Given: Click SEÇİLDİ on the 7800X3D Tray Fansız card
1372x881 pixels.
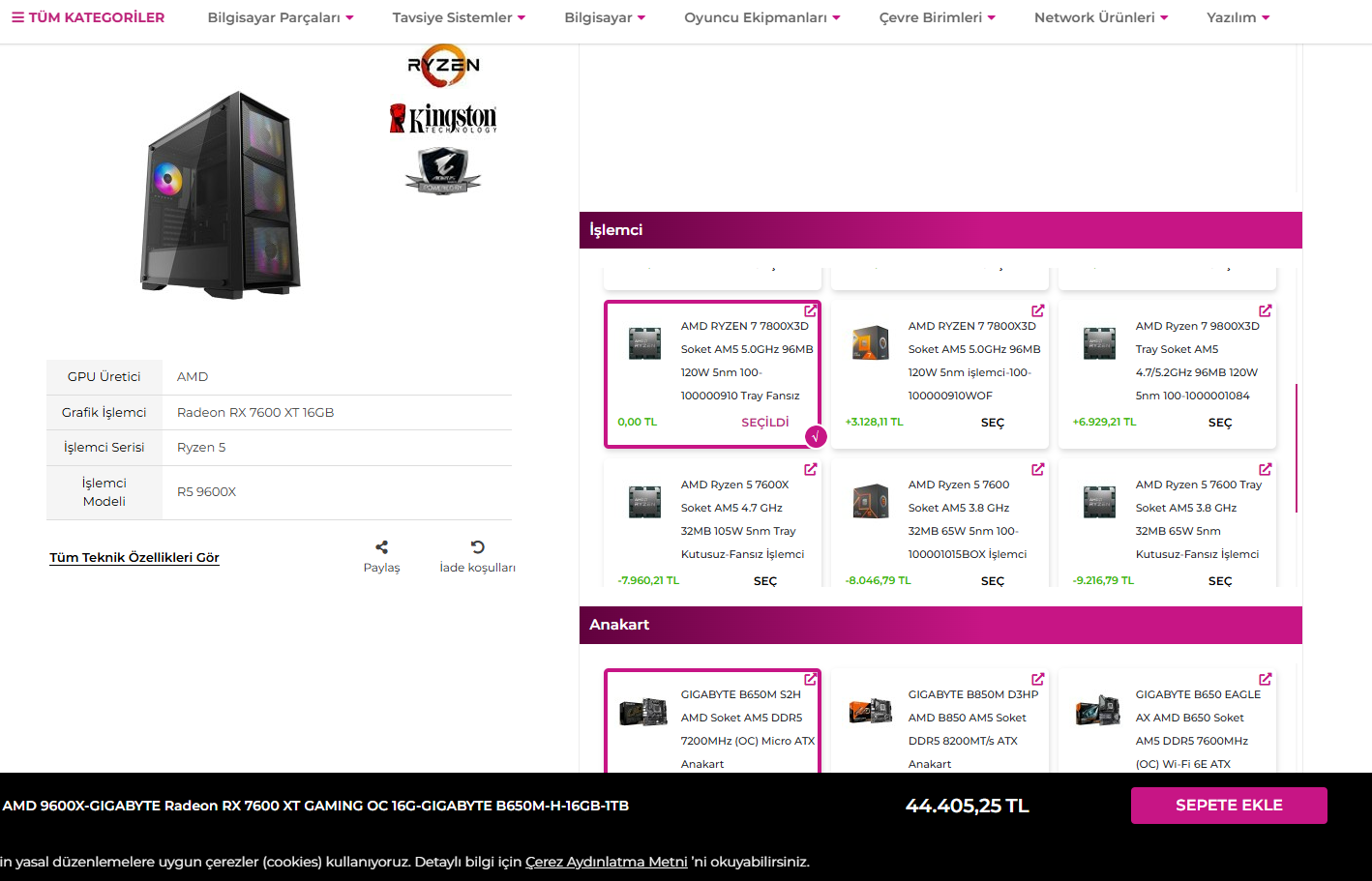Looking at the screenshot, I should [x=765, y=423].
